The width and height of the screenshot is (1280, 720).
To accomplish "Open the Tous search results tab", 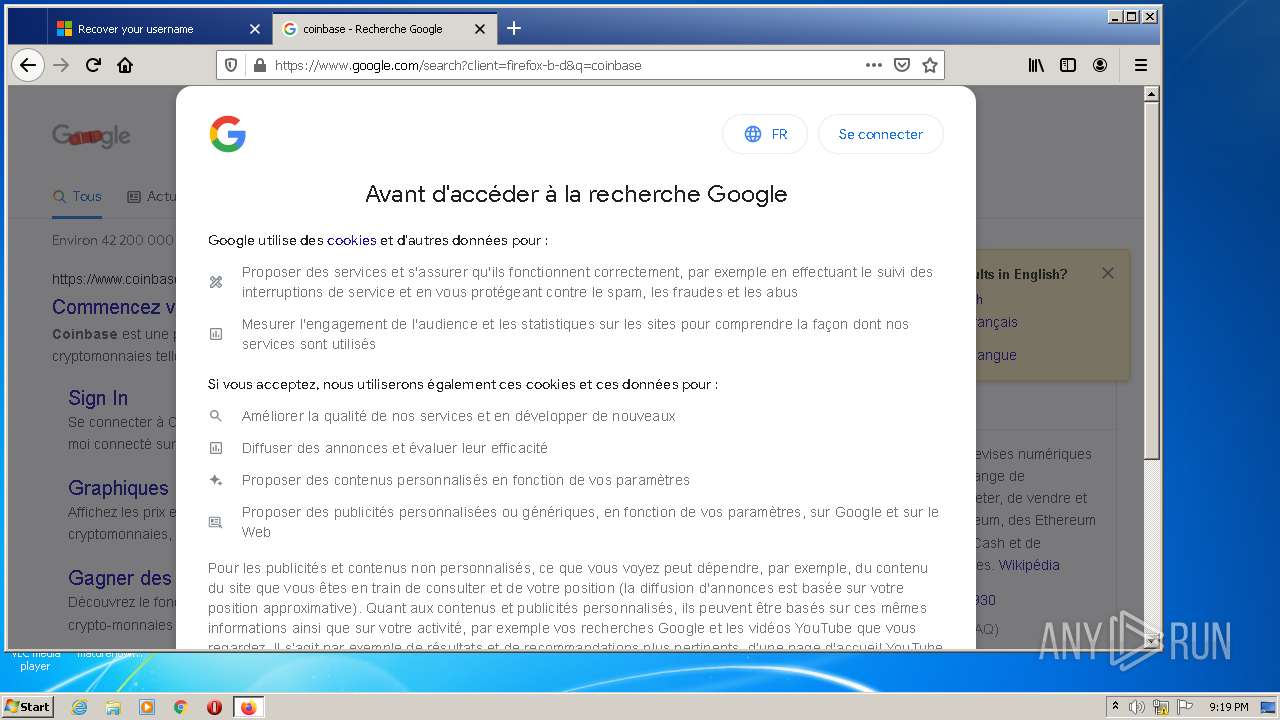I will [77, 196].
